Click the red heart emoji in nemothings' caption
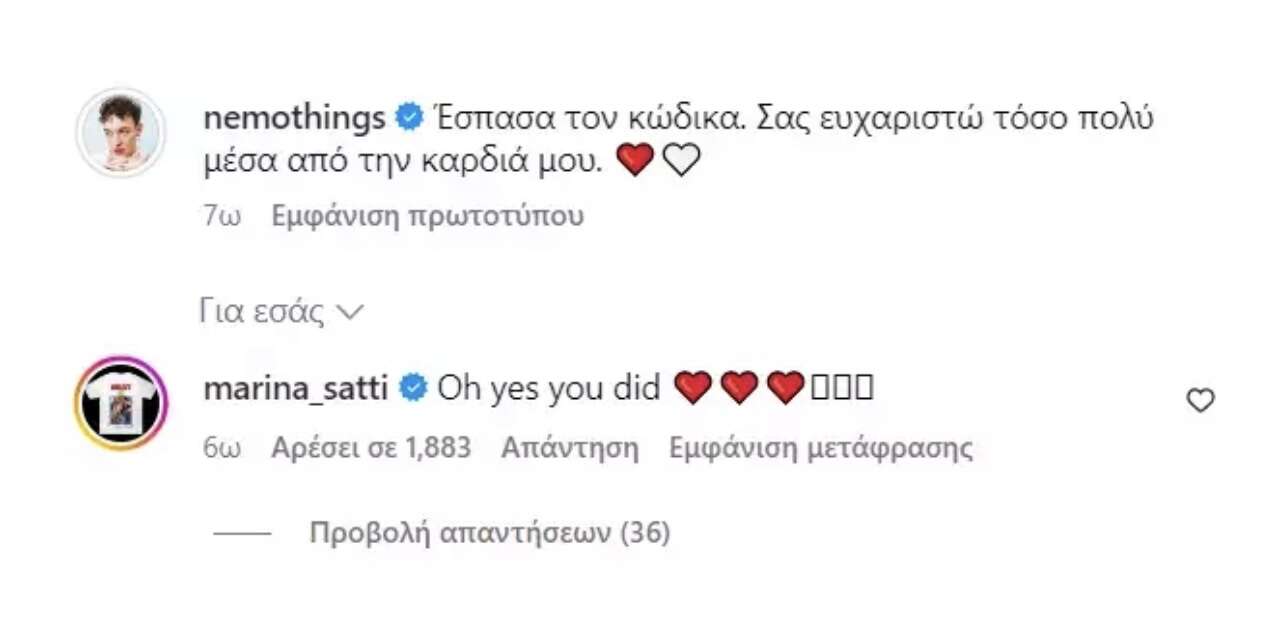This screenshot has width=1283, height=640. point(635,161)
